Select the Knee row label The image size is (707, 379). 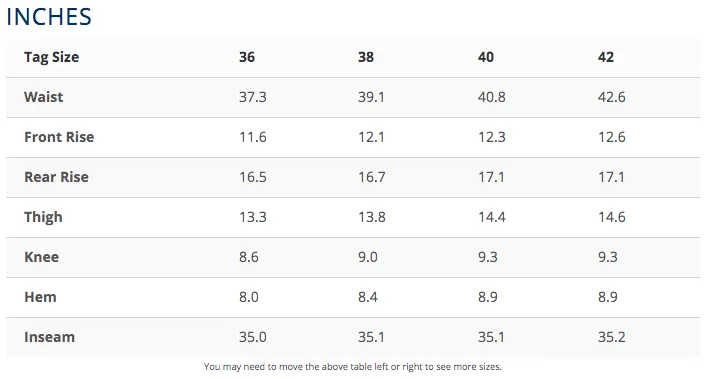coord(41,257)
